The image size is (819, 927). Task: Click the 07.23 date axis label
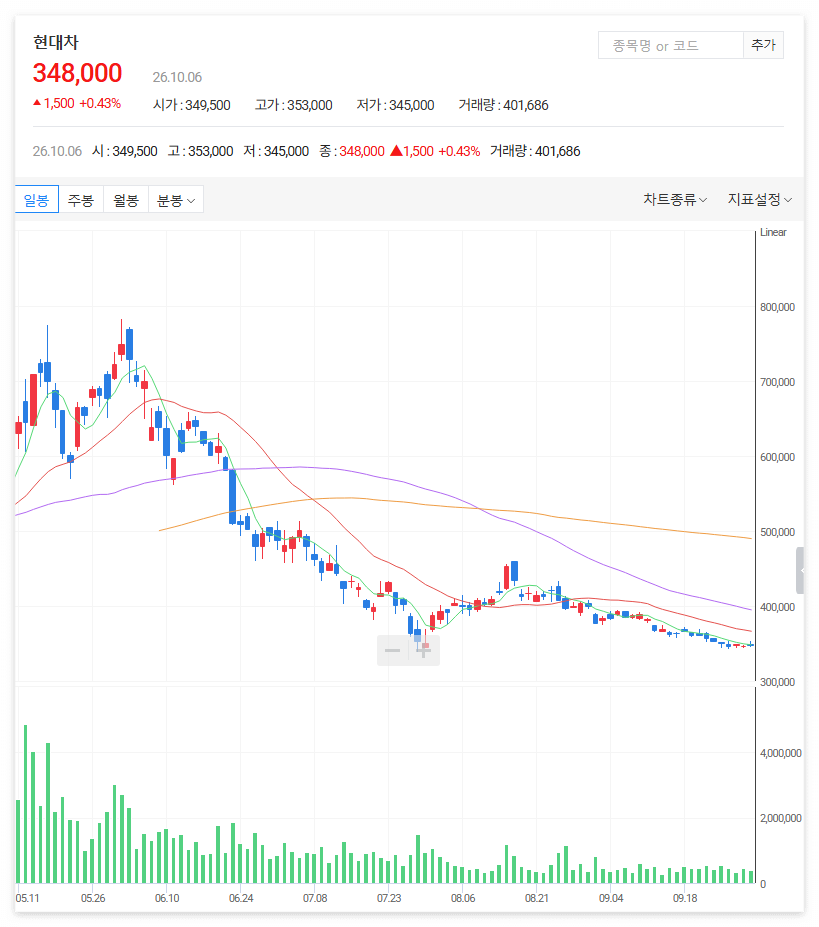pos(389,899)
